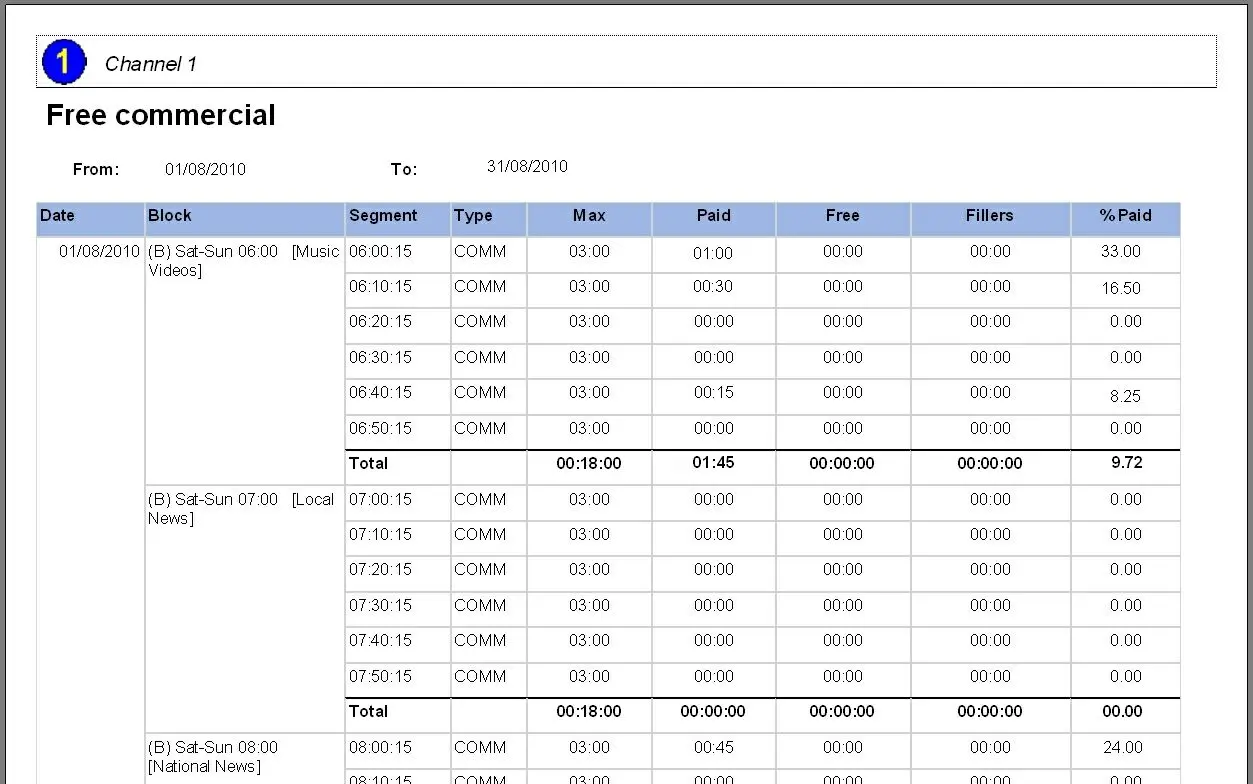Click the 9.72 total %Paid value
Image resolution: width=1253 pixels, height=784 pixels.
coord(1125,462)
